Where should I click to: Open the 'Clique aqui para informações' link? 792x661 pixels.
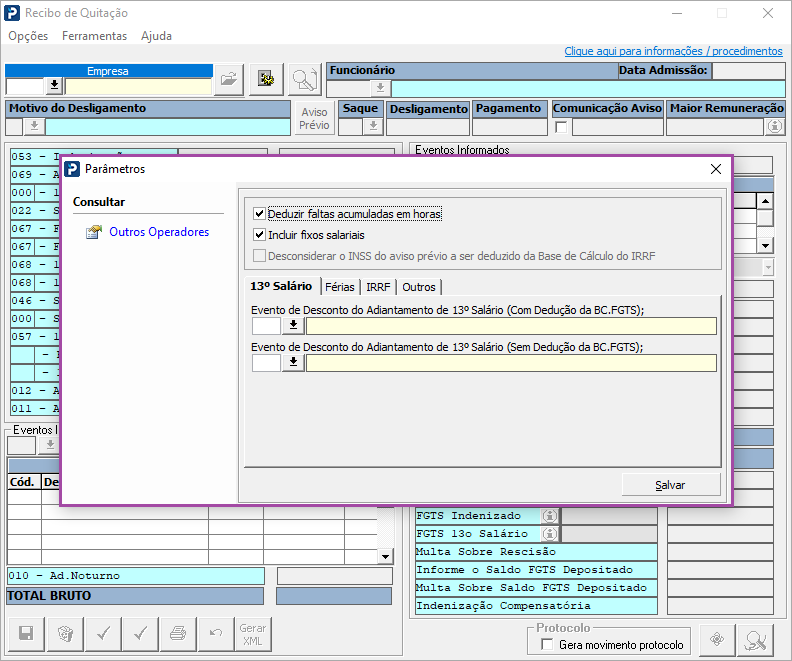pos(673,51)
